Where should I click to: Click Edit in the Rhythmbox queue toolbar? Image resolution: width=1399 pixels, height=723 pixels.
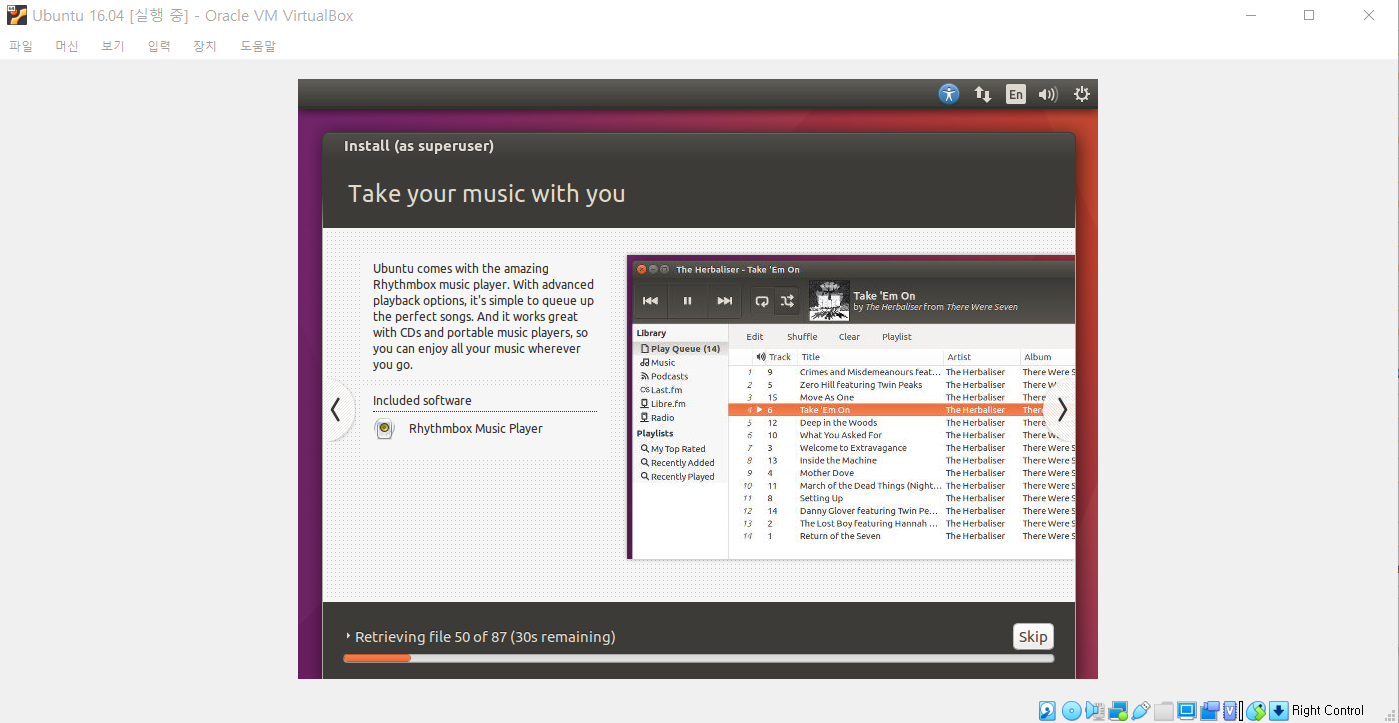(x=755, y=337)
